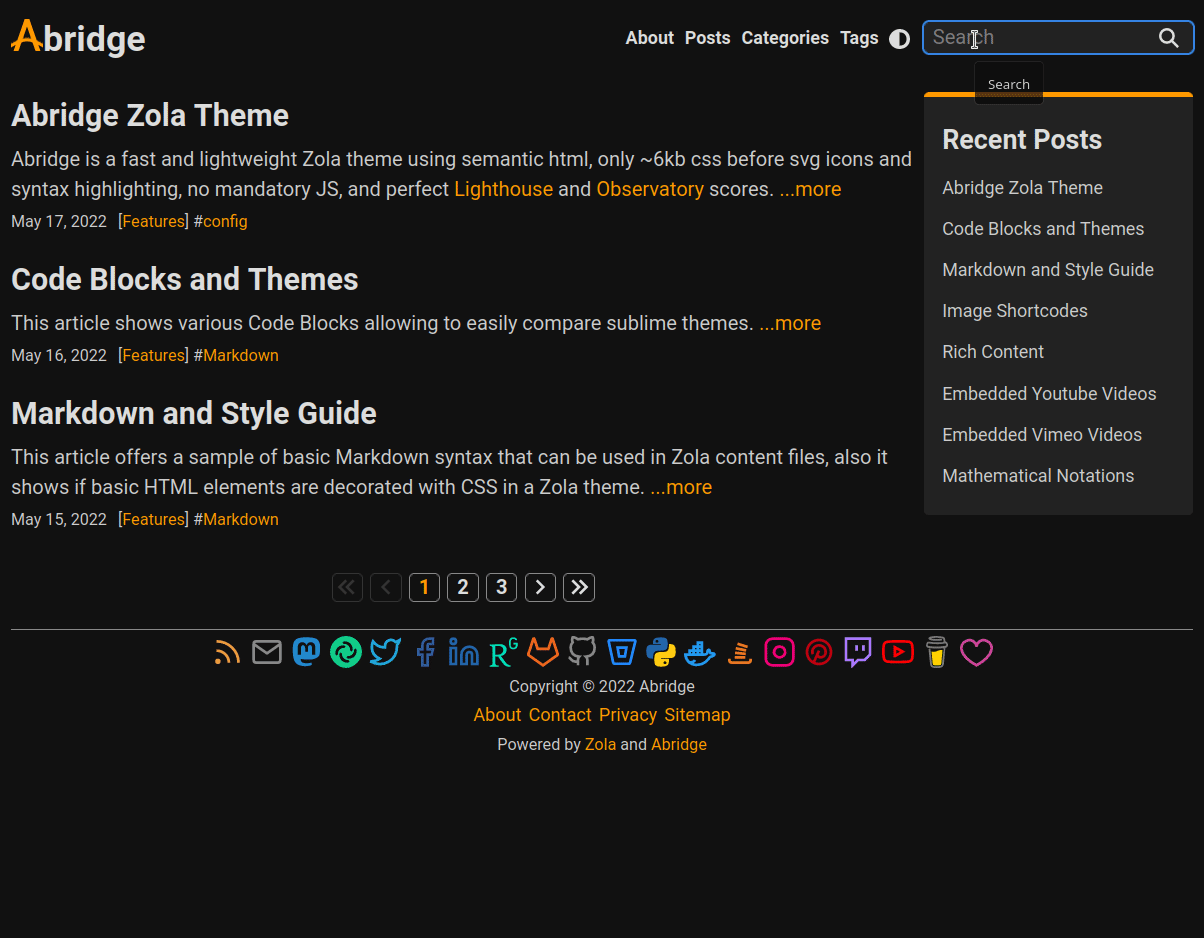Click the footer About link
Screen dimensions: 1204x938
coord(497,715)
